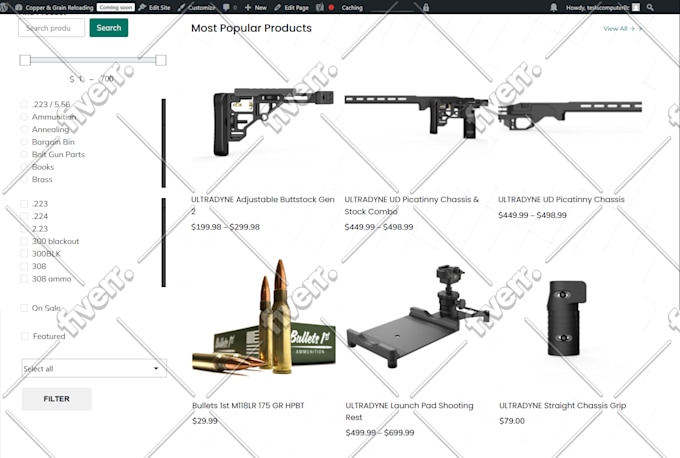The height and width of the screenshot is (458, 680).
Task: Click the $199.98 – $299.98 price text
Action: [x=226, y=227]
